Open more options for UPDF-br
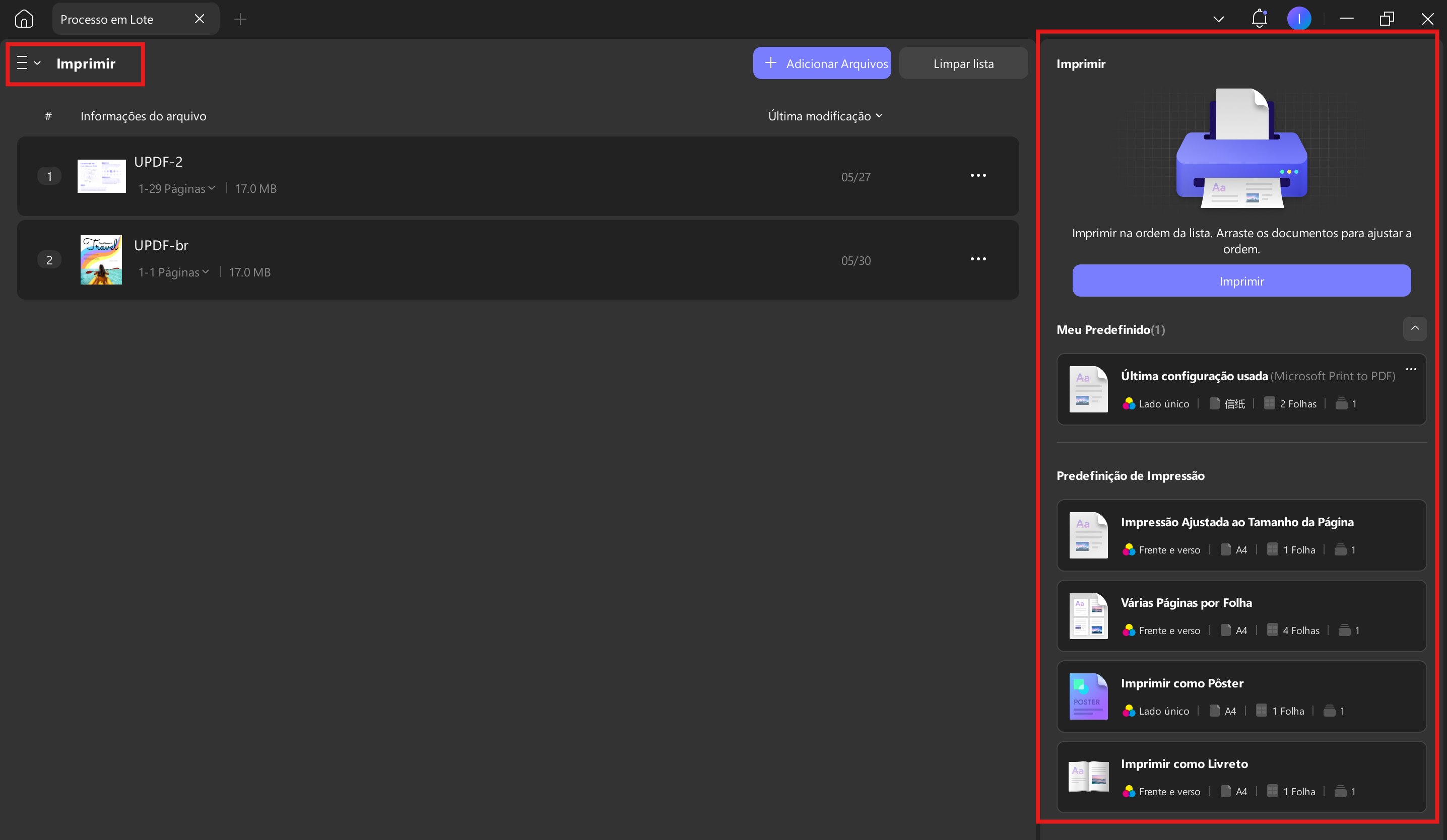The width and height of the screenshot is (1447, 840). pos(978,259)
